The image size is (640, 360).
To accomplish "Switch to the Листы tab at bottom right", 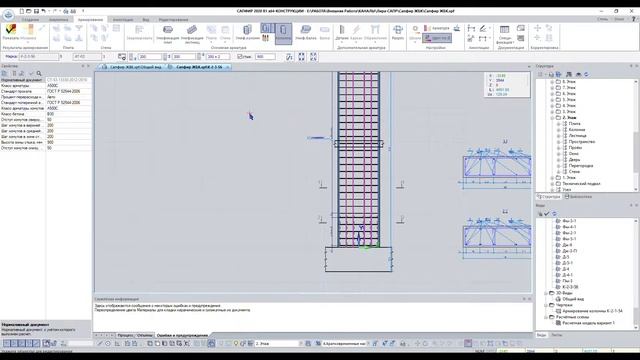I will click(x=557, y=335).
